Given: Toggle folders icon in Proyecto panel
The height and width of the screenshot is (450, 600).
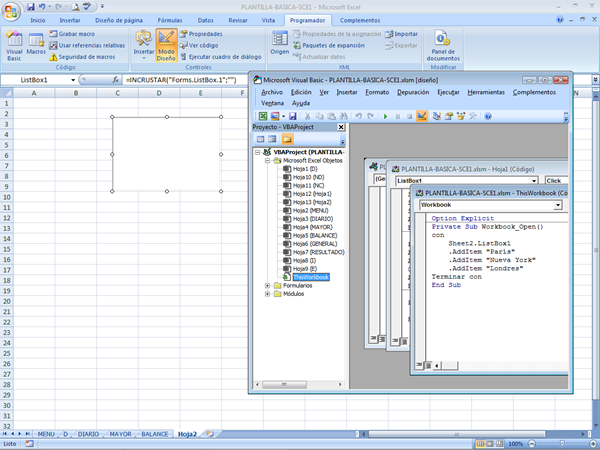Looking at the screenshot, I should pyautogui.click(x=288, y=140).
